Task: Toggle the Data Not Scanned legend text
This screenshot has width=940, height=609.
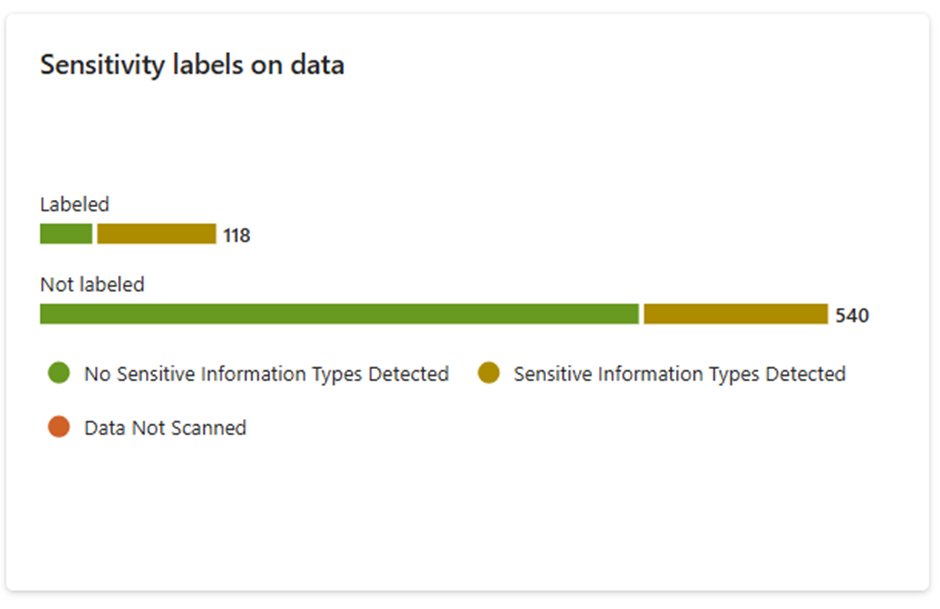Action: click(165, 428)
